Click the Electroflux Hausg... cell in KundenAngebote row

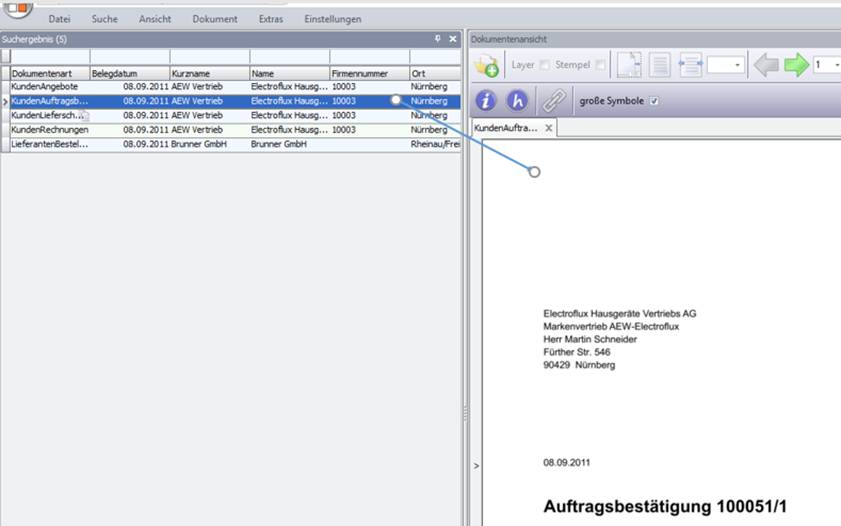click(289, 86)
